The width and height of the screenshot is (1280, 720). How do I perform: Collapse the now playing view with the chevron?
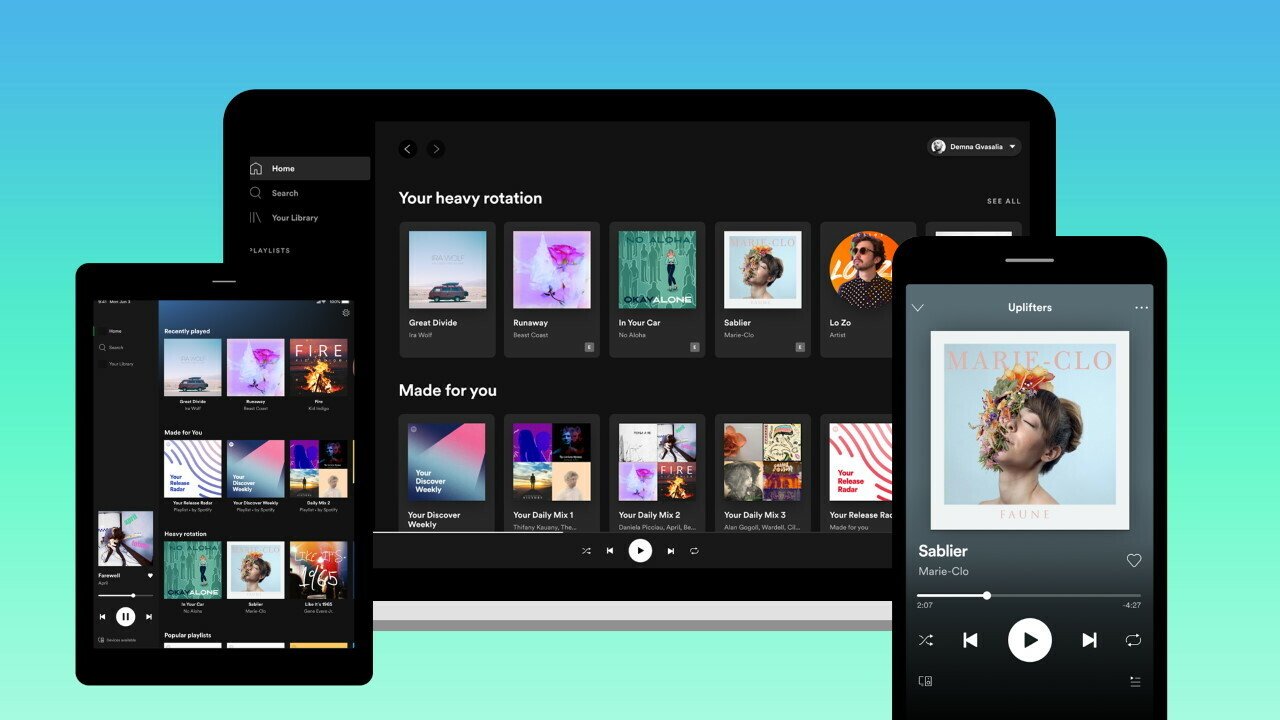coord(918,308)
